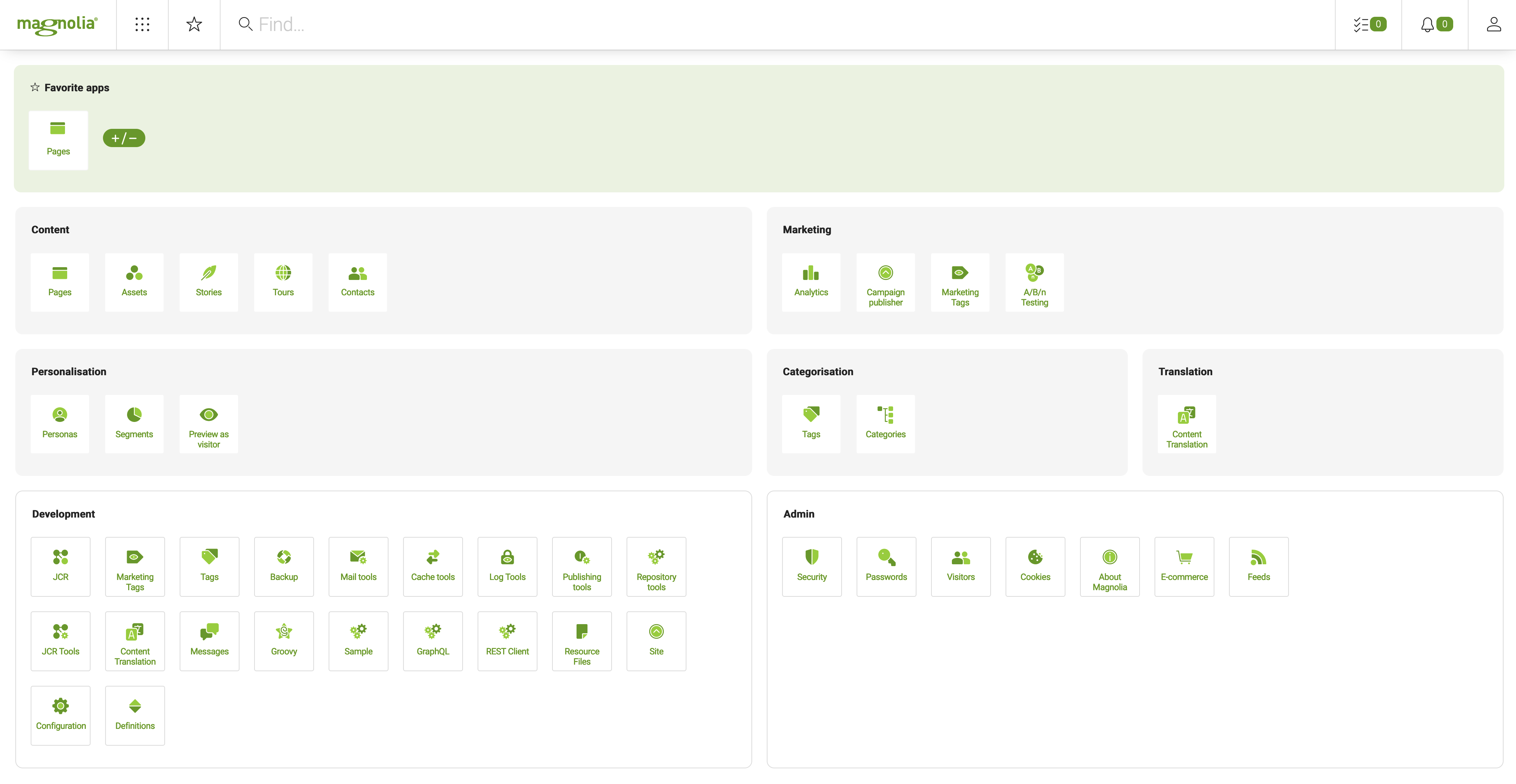Open the Categories app
The height and width of the screenshot is (784, 1516).
coord(886,424)
